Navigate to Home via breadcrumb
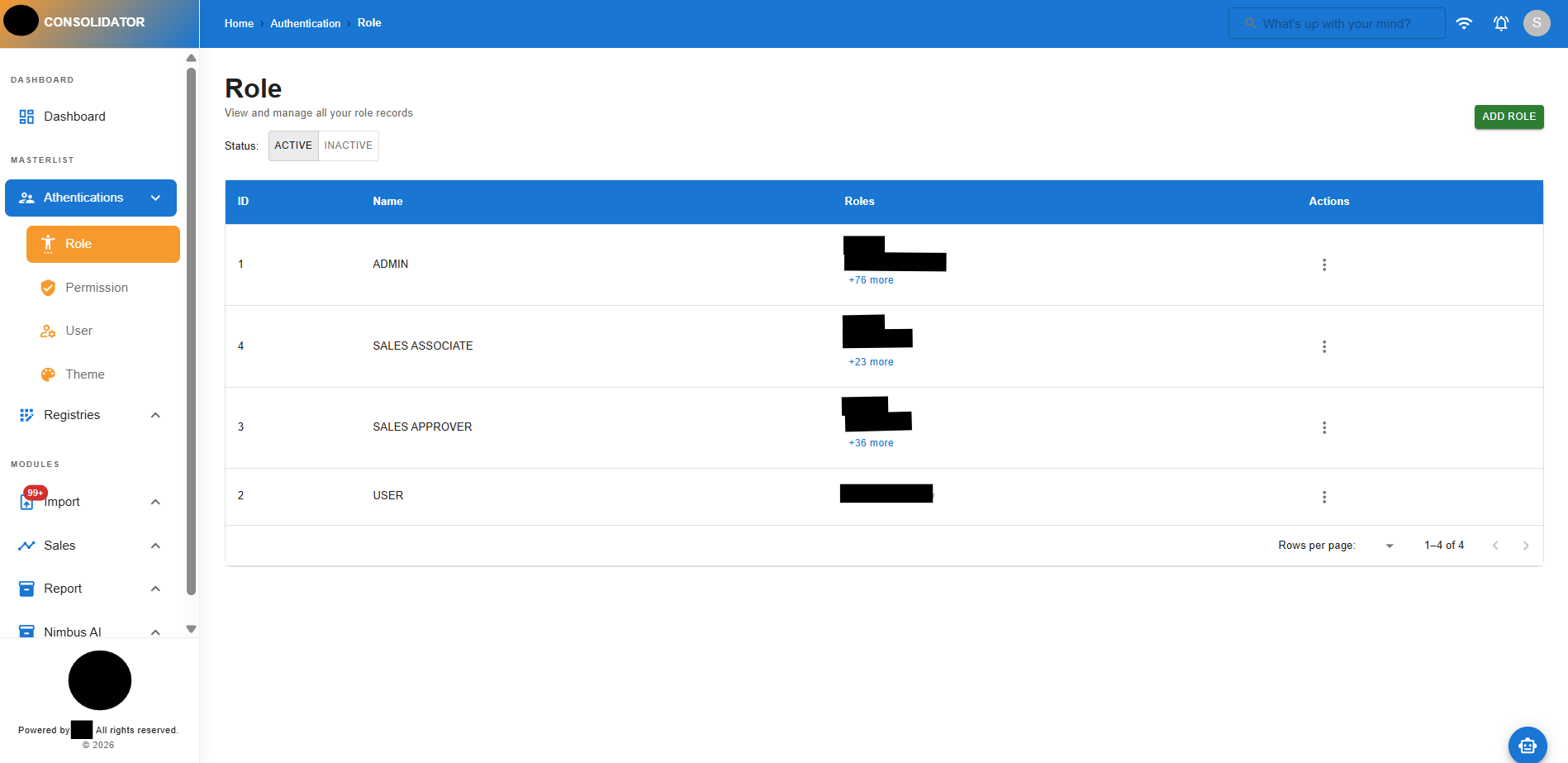The height and width of the screenshot is (763, 1568). click(x=239, y=23)
